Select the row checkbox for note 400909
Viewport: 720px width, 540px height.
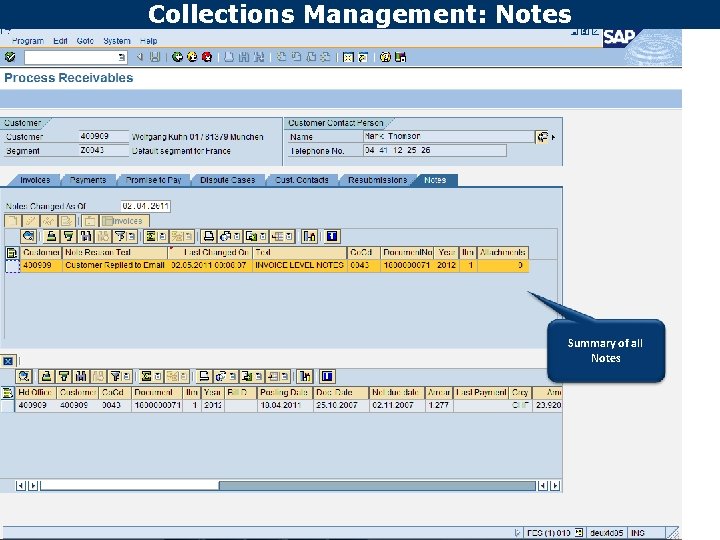tap(12, 266)
